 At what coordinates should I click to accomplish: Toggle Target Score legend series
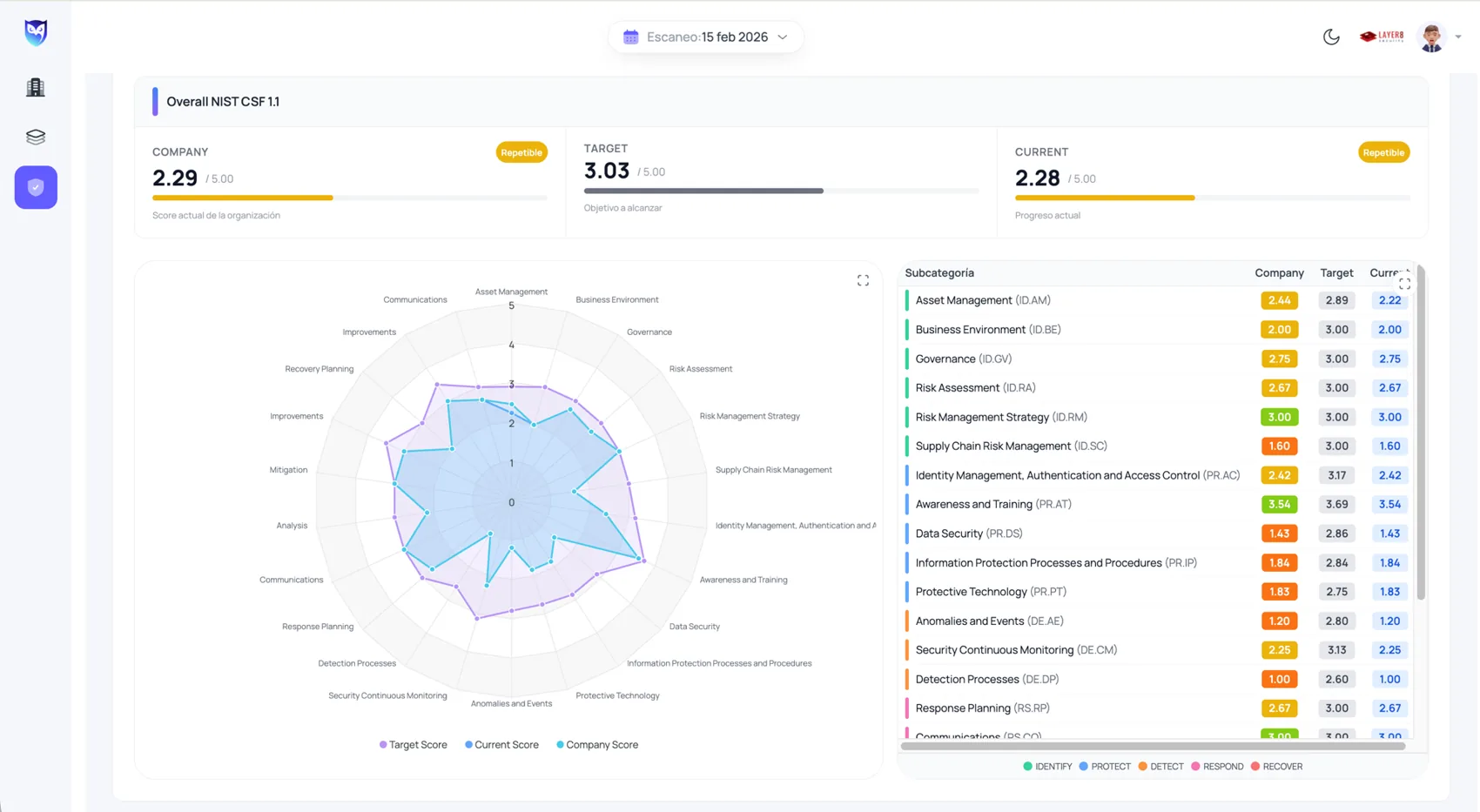pos(414,745)
